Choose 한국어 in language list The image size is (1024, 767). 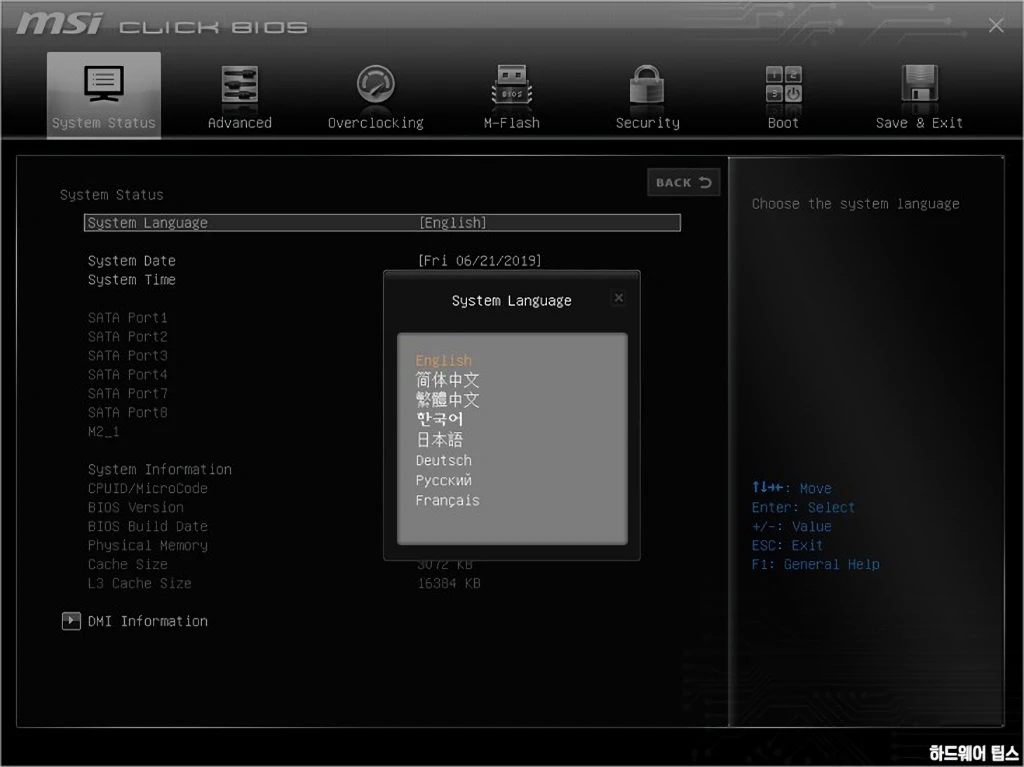pos(440,419)
